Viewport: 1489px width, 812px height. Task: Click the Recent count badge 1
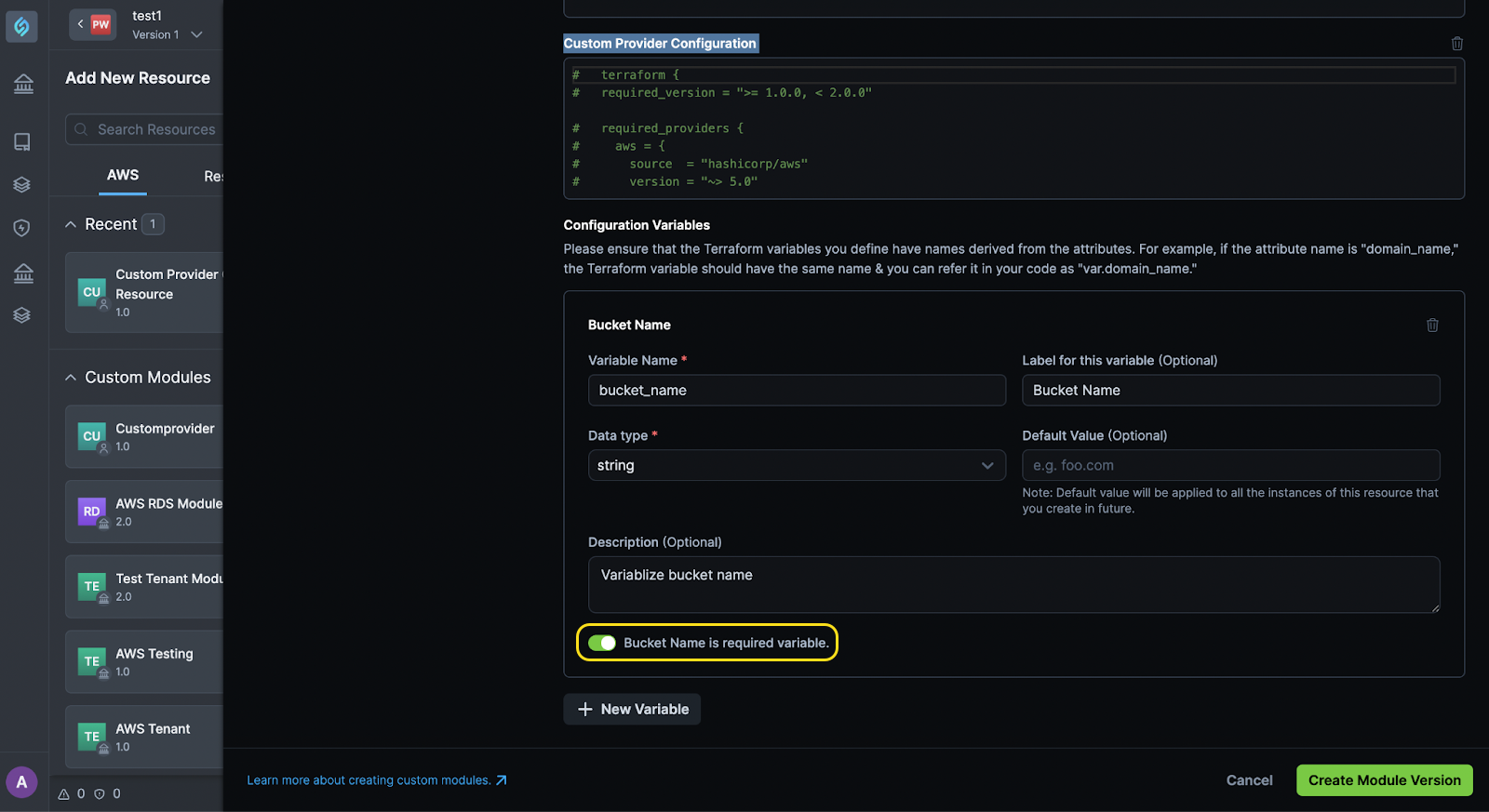coord(153,224)
